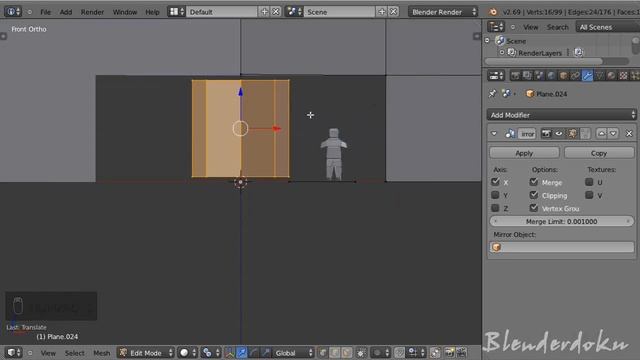Open the Scene properties tab
The height and width of the screenshot is (360, 640).
click(539, 76)
